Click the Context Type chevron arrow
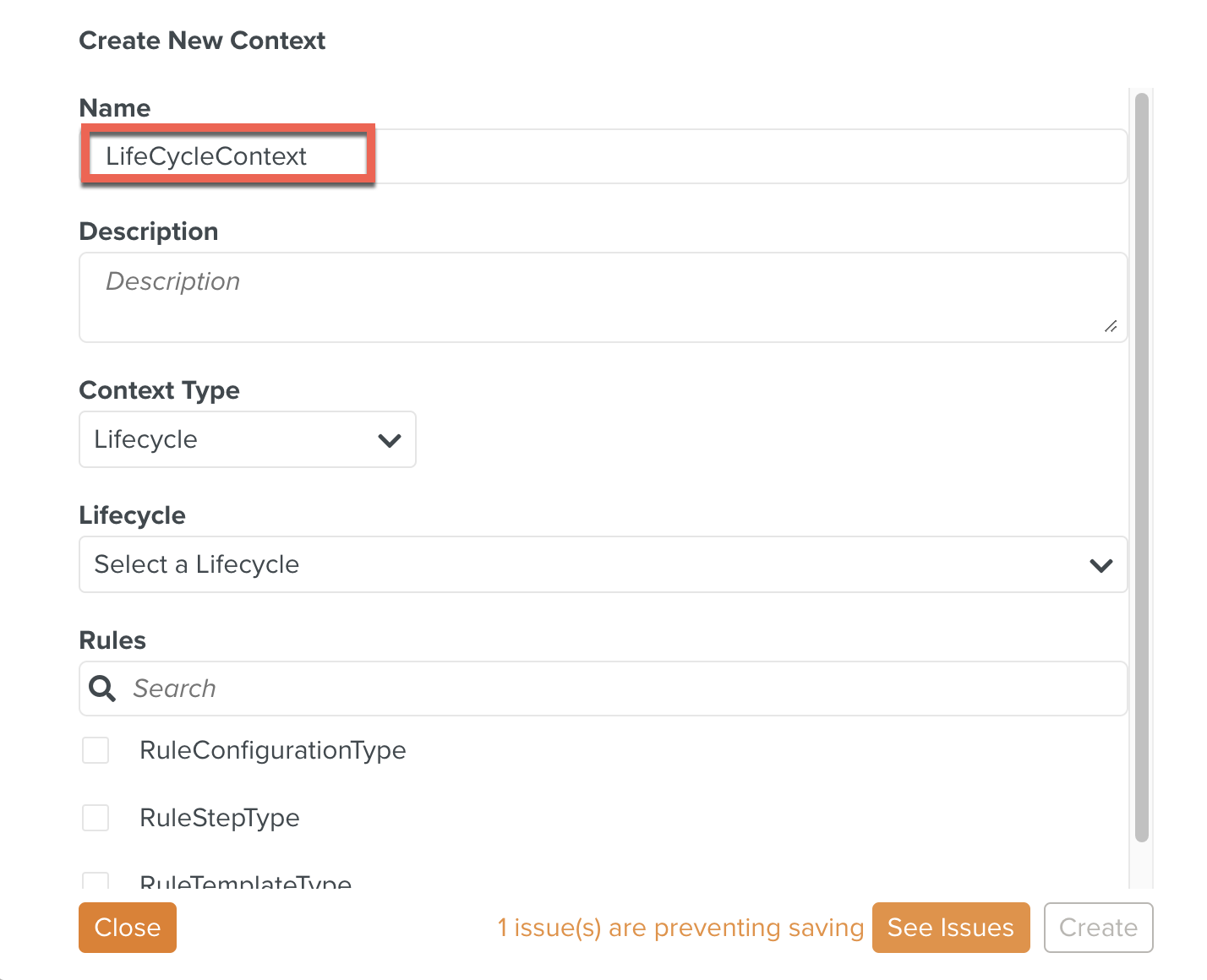The image size is (1207, 980). (x=389, y=440)
